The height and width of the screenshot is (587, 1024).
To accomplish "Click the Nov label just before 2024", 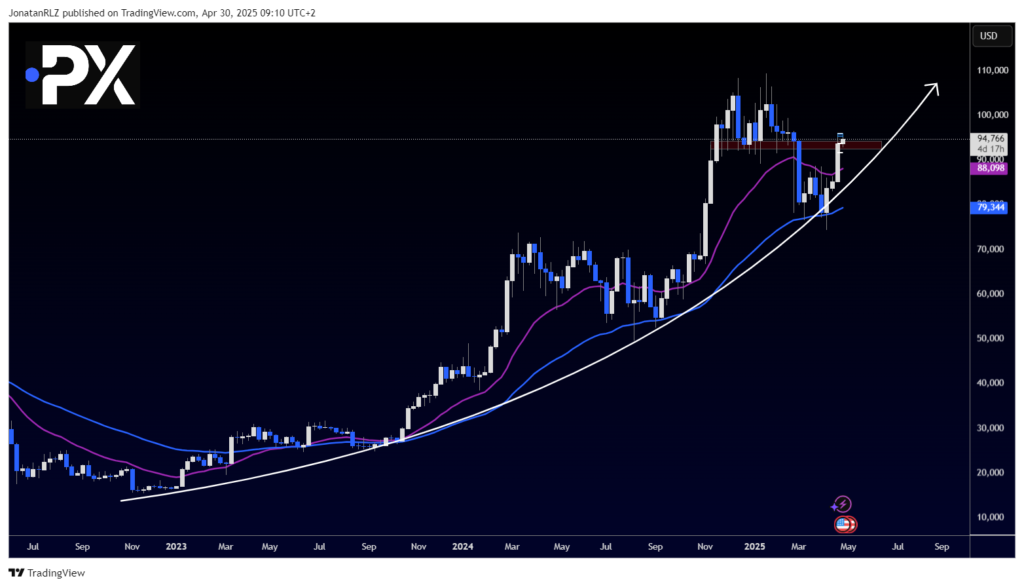I will tap(419, 547).
